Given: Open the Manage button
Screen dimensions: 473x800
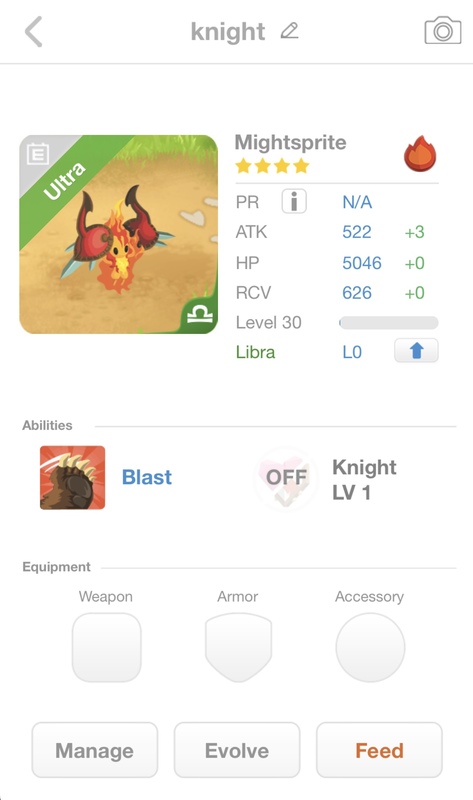Looking at the screenshot, I should (x=95, y=750).
